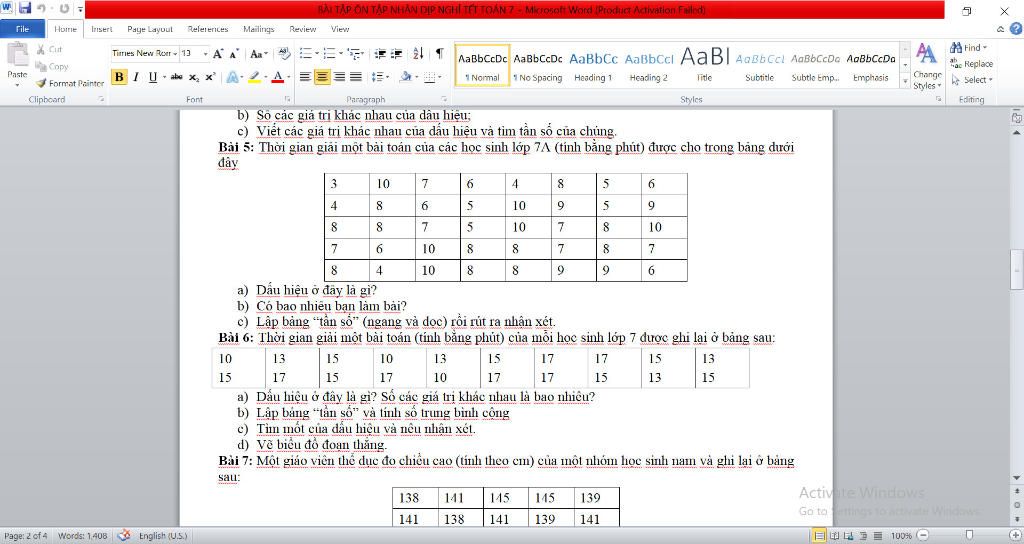Switch to Draft view icon
The height and width of the screenshot is (544, 1024).
coord(877,536)
